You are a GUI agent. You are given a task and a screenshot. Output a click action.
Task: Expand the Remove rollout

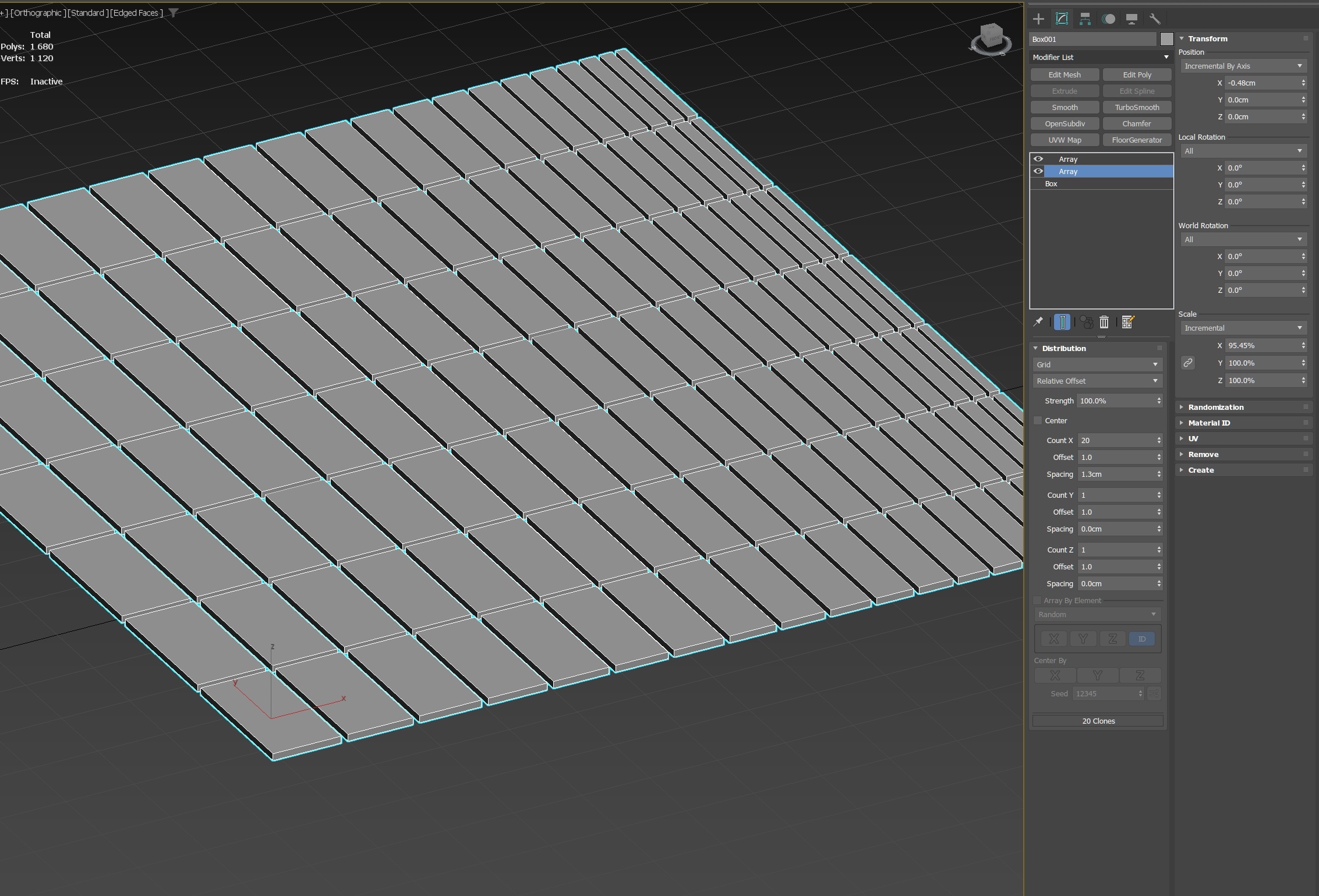(1243, 454)
